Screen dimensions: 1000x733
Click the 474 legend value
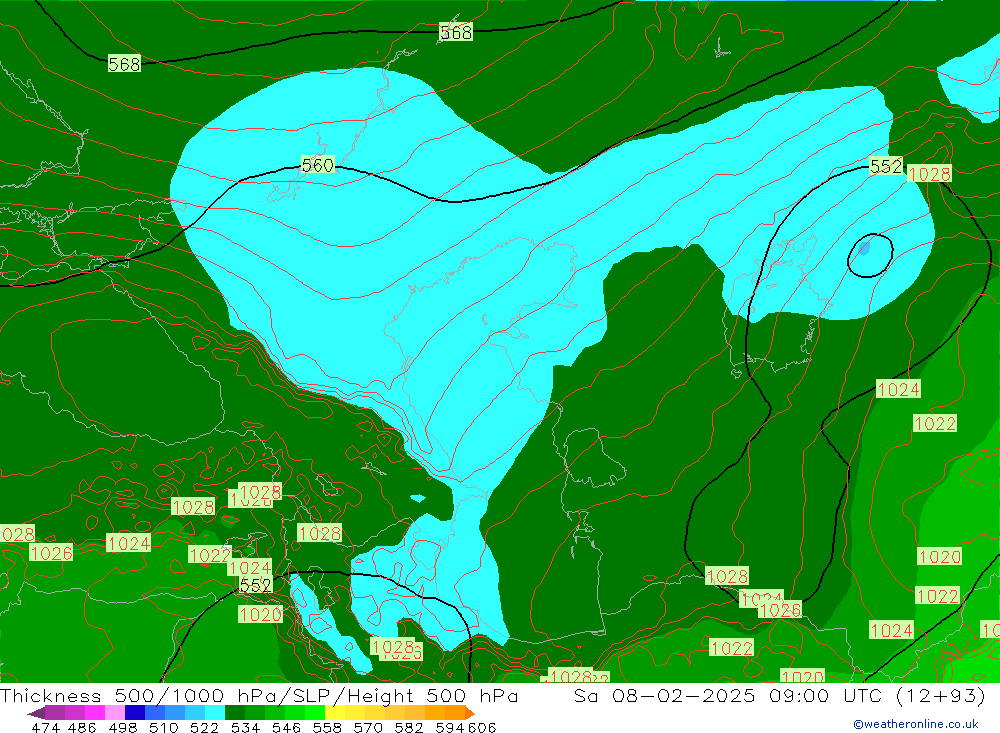tap(45, 727)
